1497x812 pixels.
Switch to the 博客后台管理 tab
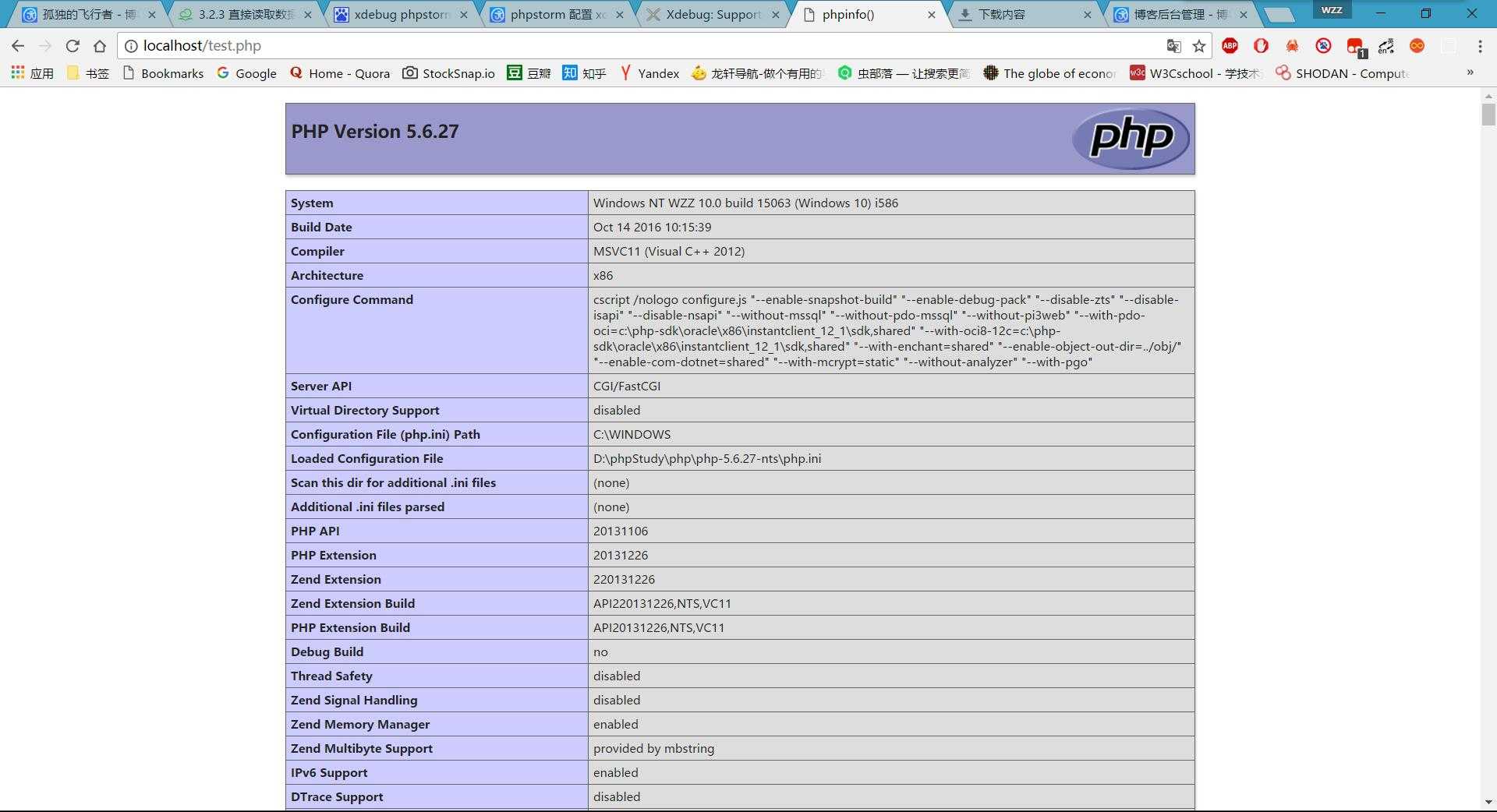tap(1179, 15)
